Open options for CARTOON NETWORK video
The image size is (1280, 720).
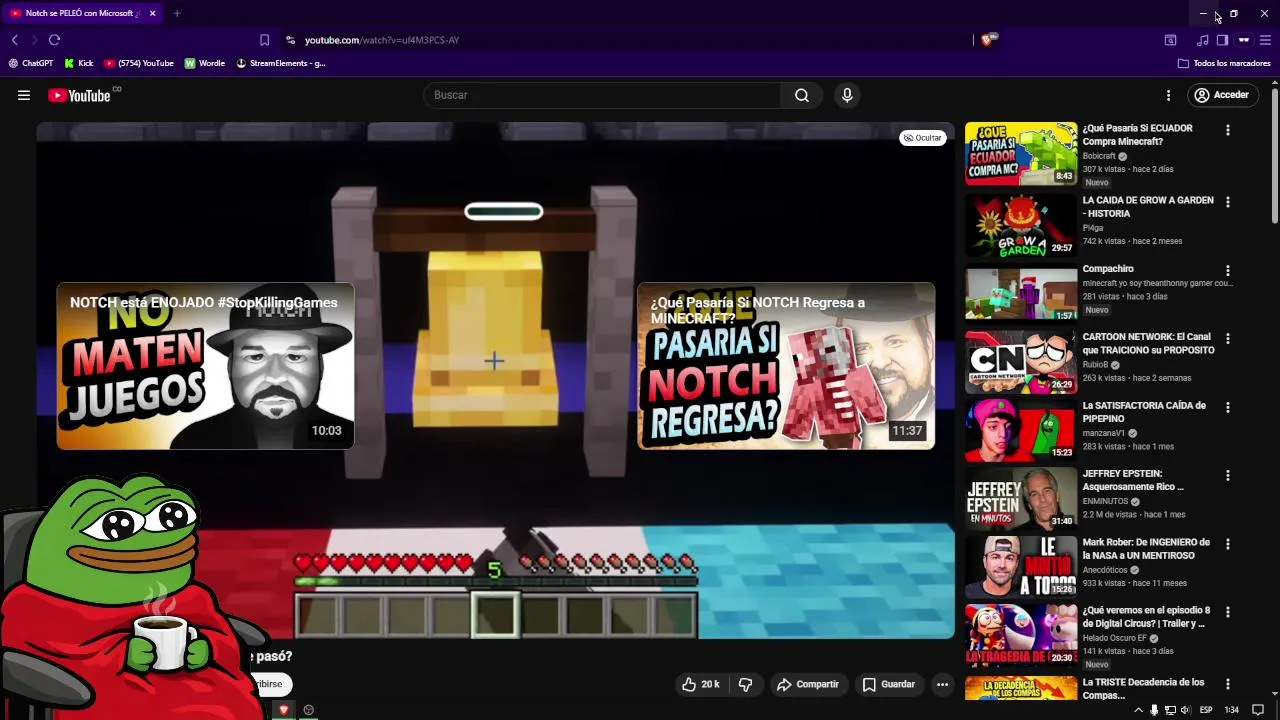click(1228, 338)
